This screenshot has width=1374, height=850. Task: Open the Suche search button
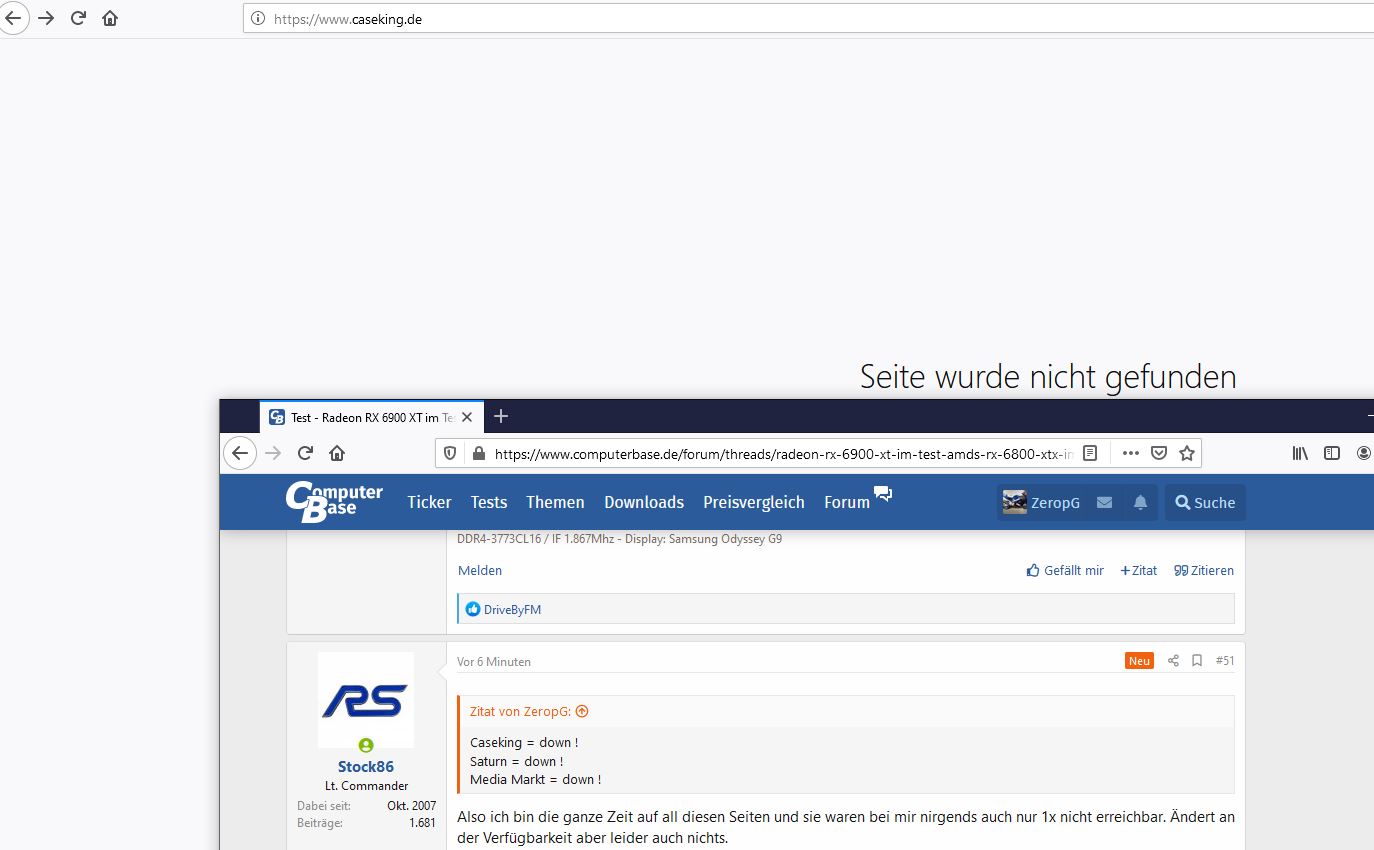point(1205,502)
